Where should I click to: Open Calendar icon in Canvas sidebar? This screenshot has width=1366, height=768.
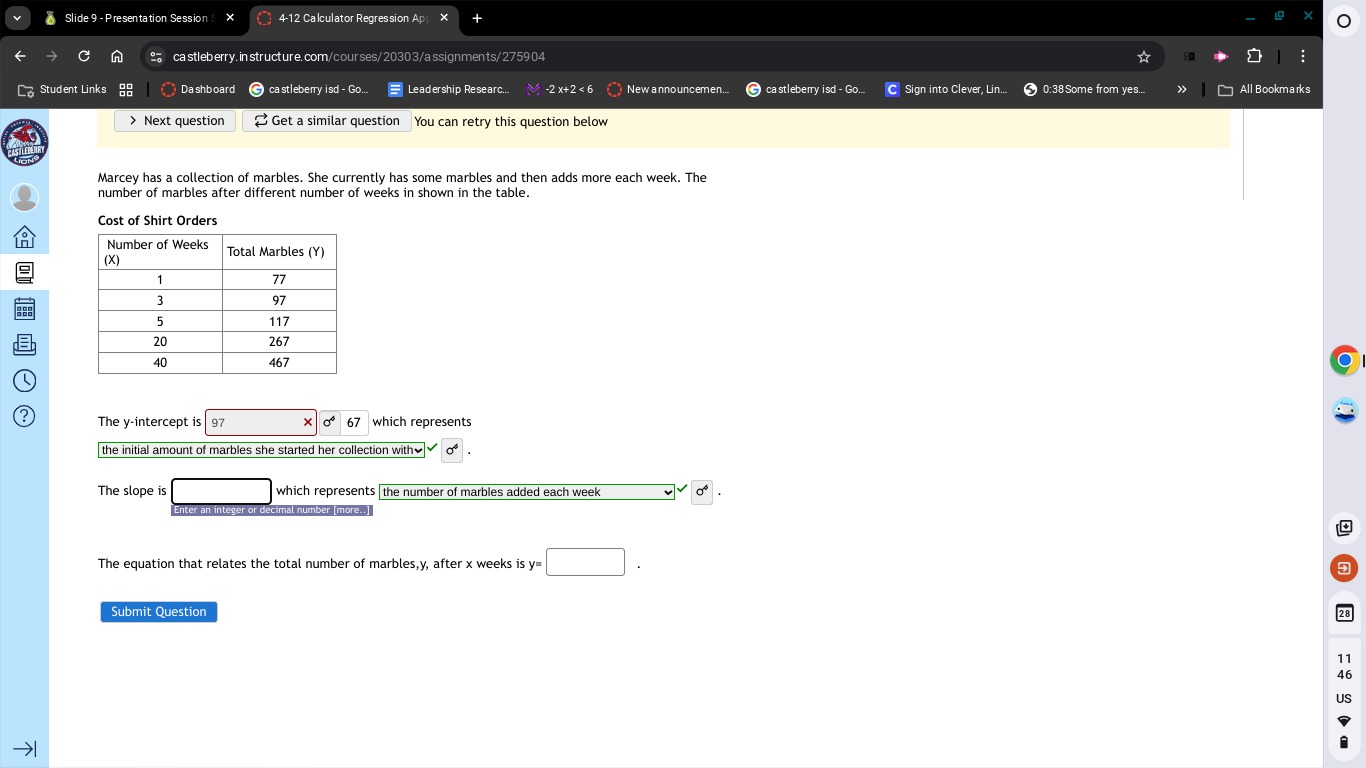(x=24, y=308)
